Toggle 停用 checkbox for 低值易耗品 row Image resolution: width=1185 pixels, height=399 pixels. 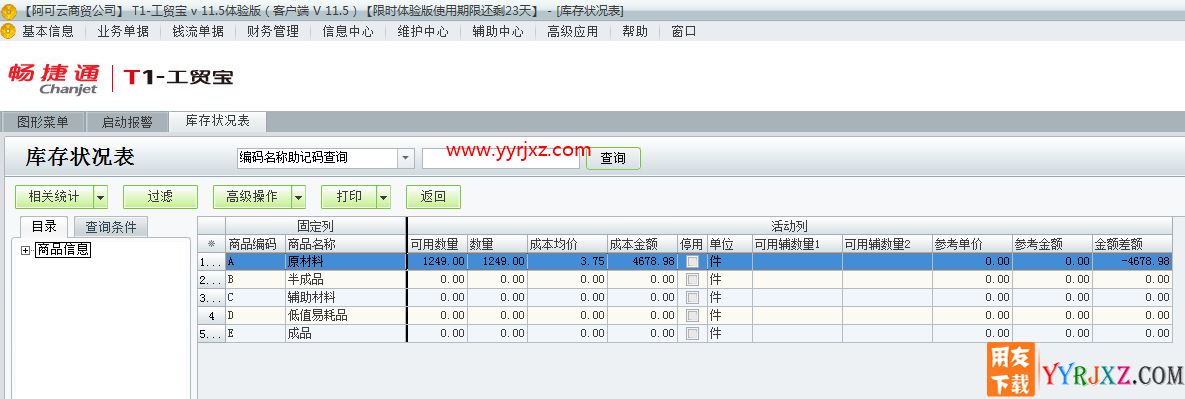point(692,315)
